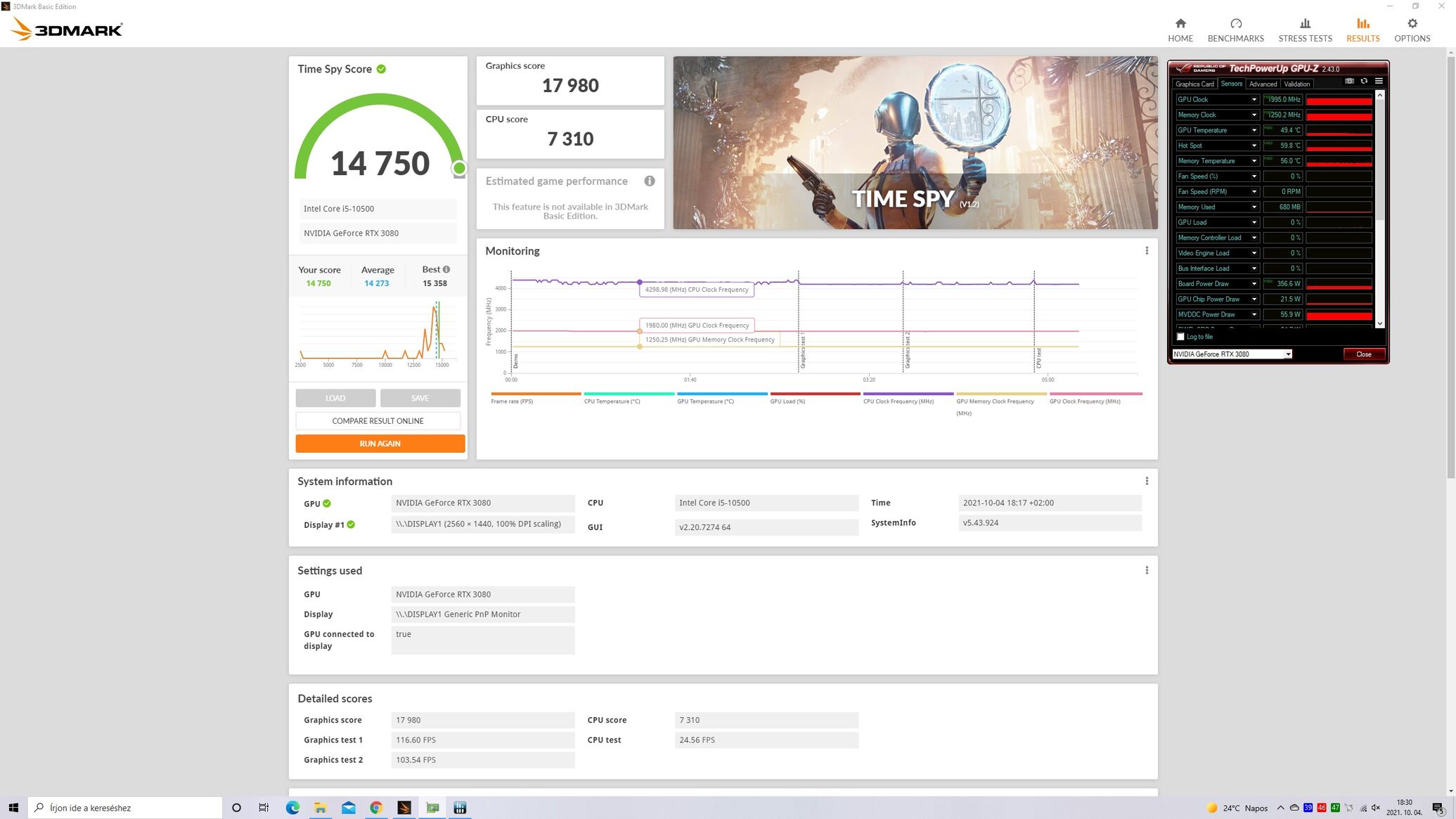
Task: Enable Log to file checkbox
Action: 1180,337
